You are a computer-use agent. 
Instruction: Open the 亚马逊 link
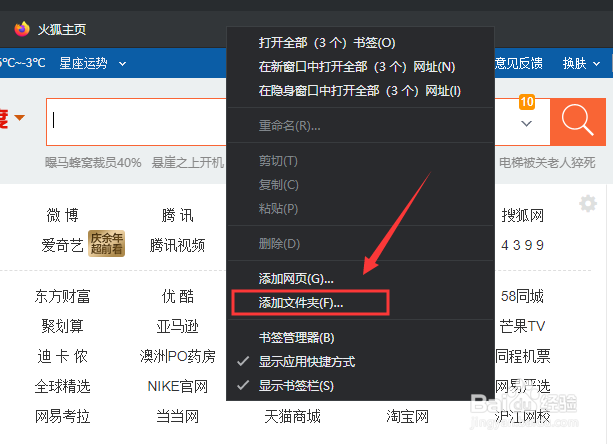click(x=177, y=326)
